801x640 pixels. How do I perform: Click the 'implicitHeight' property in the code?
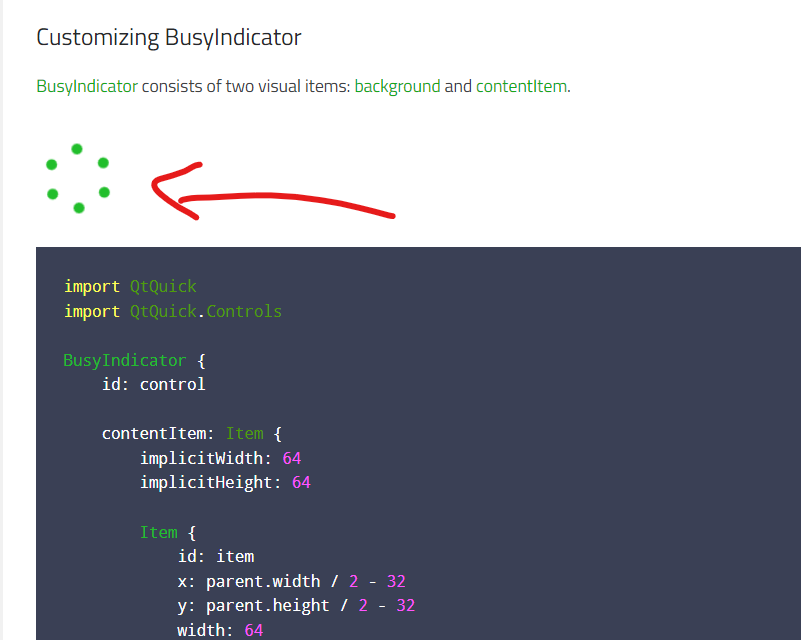pos(211,482)
